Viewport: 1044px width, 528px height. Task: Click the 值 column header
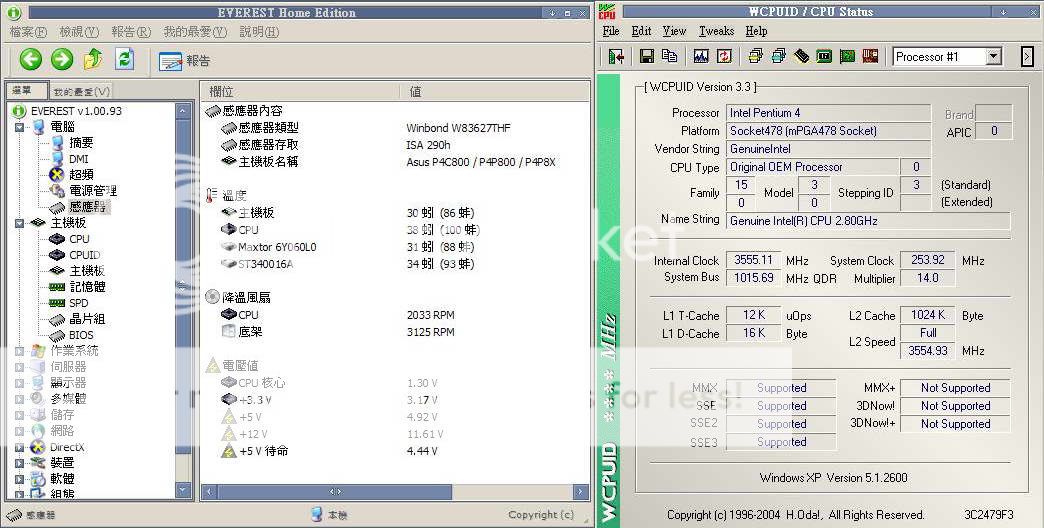(416, 91)
